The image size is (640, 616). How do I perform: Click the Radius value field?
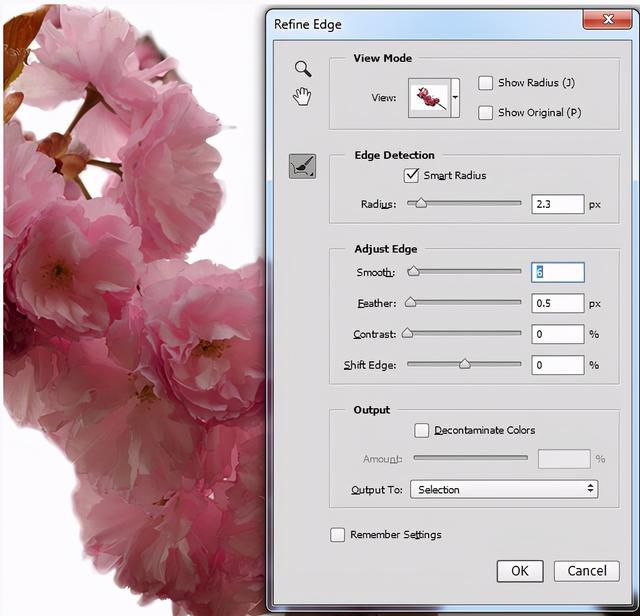coord(558,204)
